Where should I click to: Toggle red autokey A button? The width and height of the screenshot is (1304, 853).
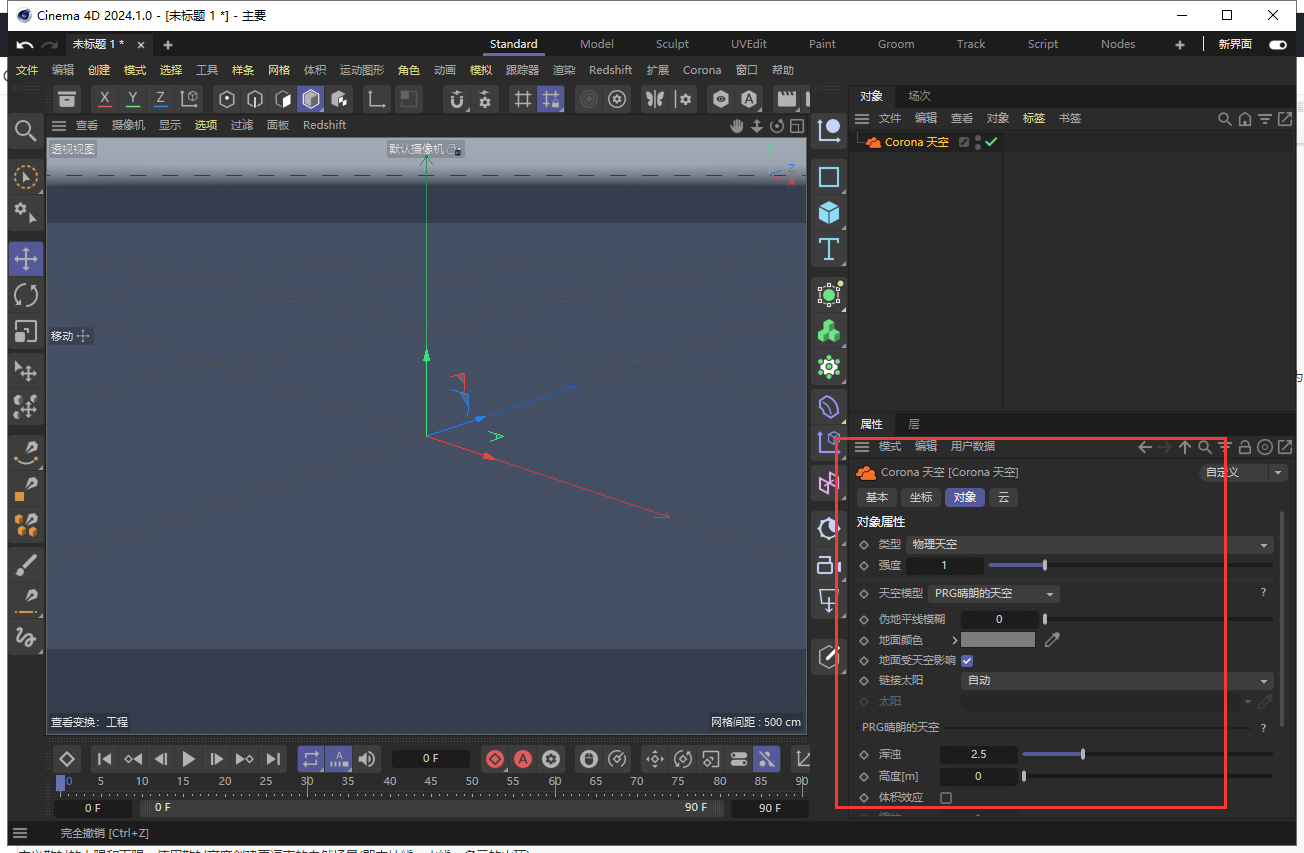(x=522, y=759)
